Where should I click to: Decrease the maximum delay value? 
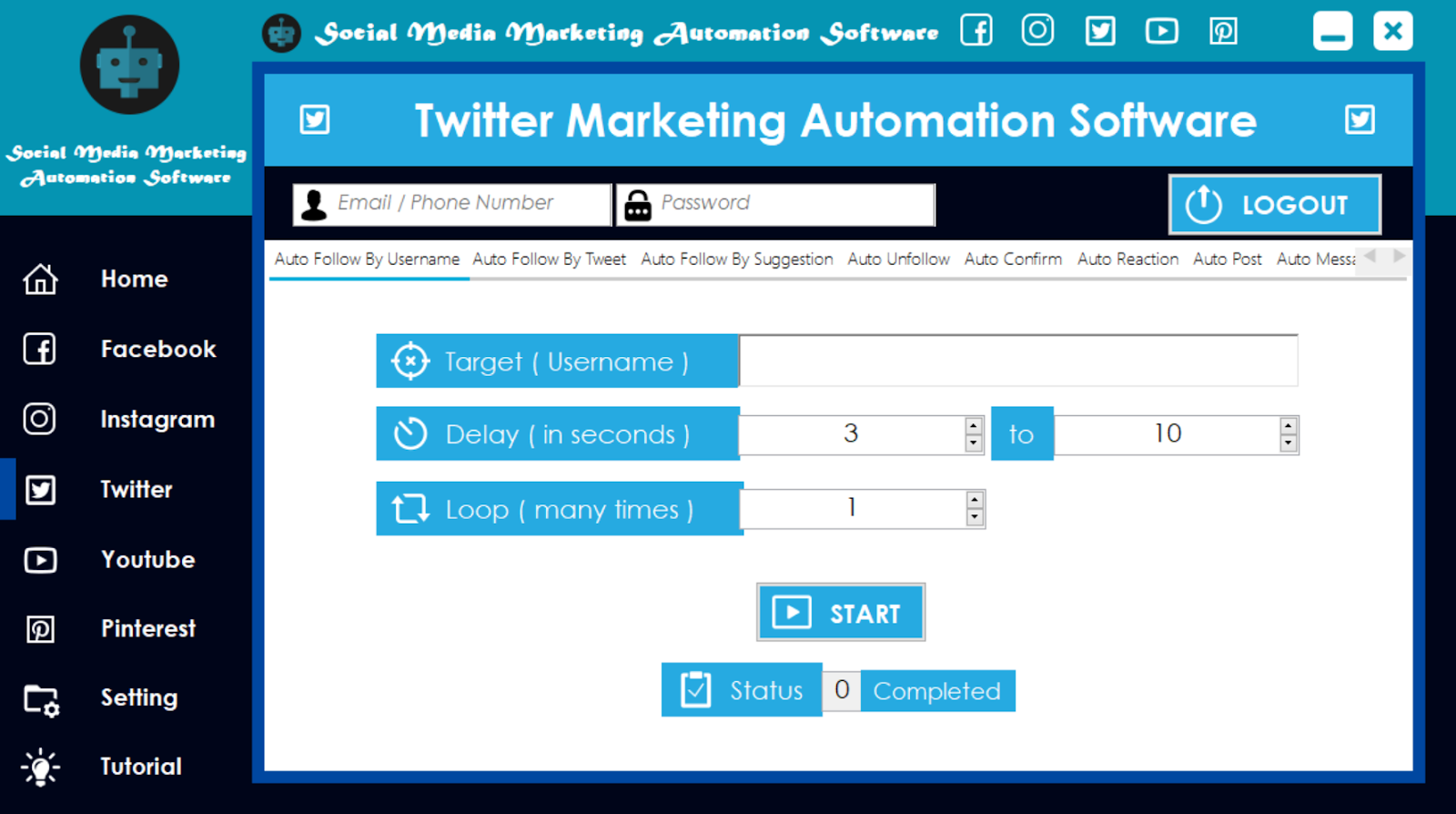click(x=1288, y=443)
